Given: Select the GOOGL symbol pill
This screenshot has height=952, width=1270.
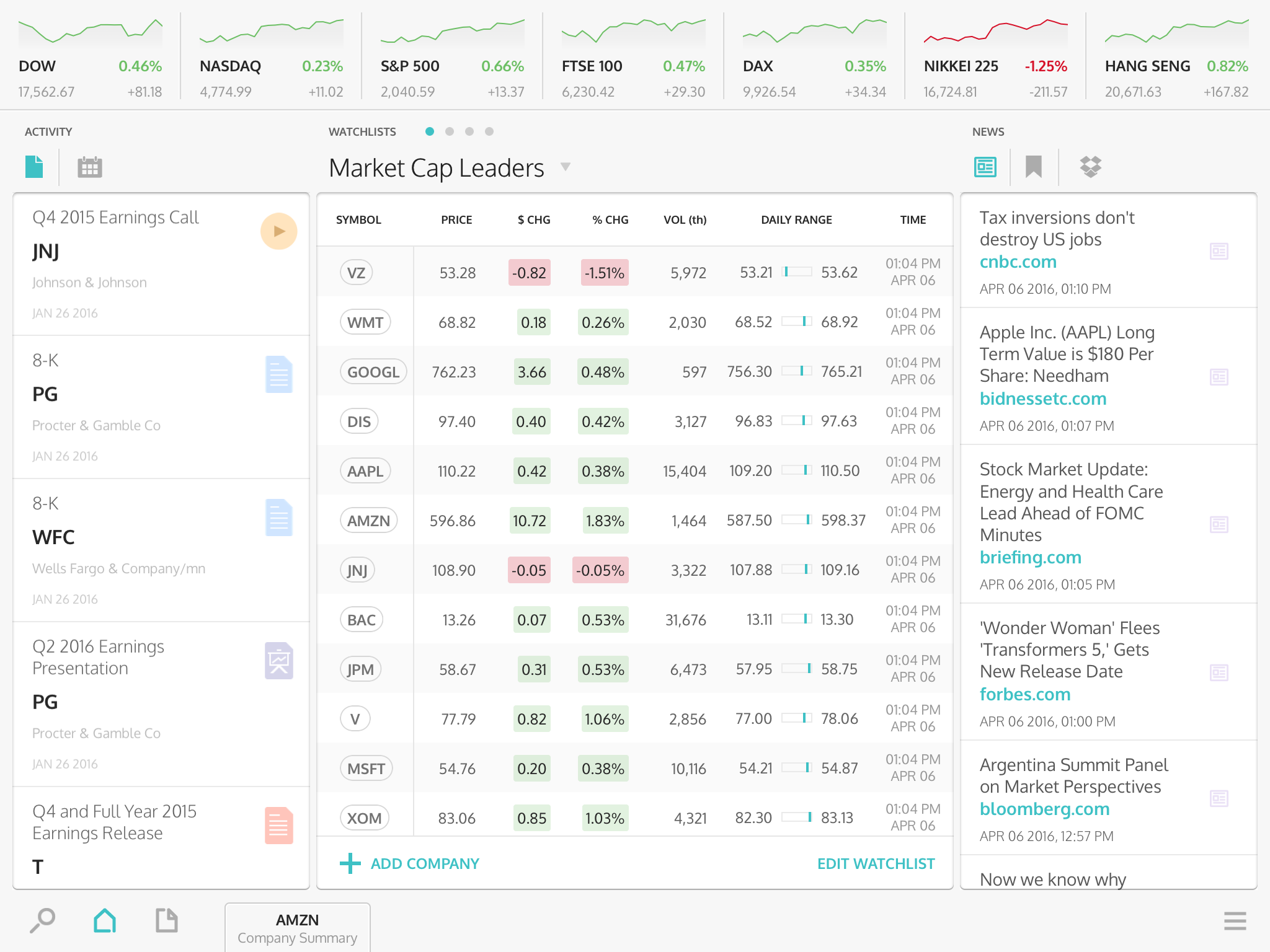Looking at the screenshot, I should [373, 372].
